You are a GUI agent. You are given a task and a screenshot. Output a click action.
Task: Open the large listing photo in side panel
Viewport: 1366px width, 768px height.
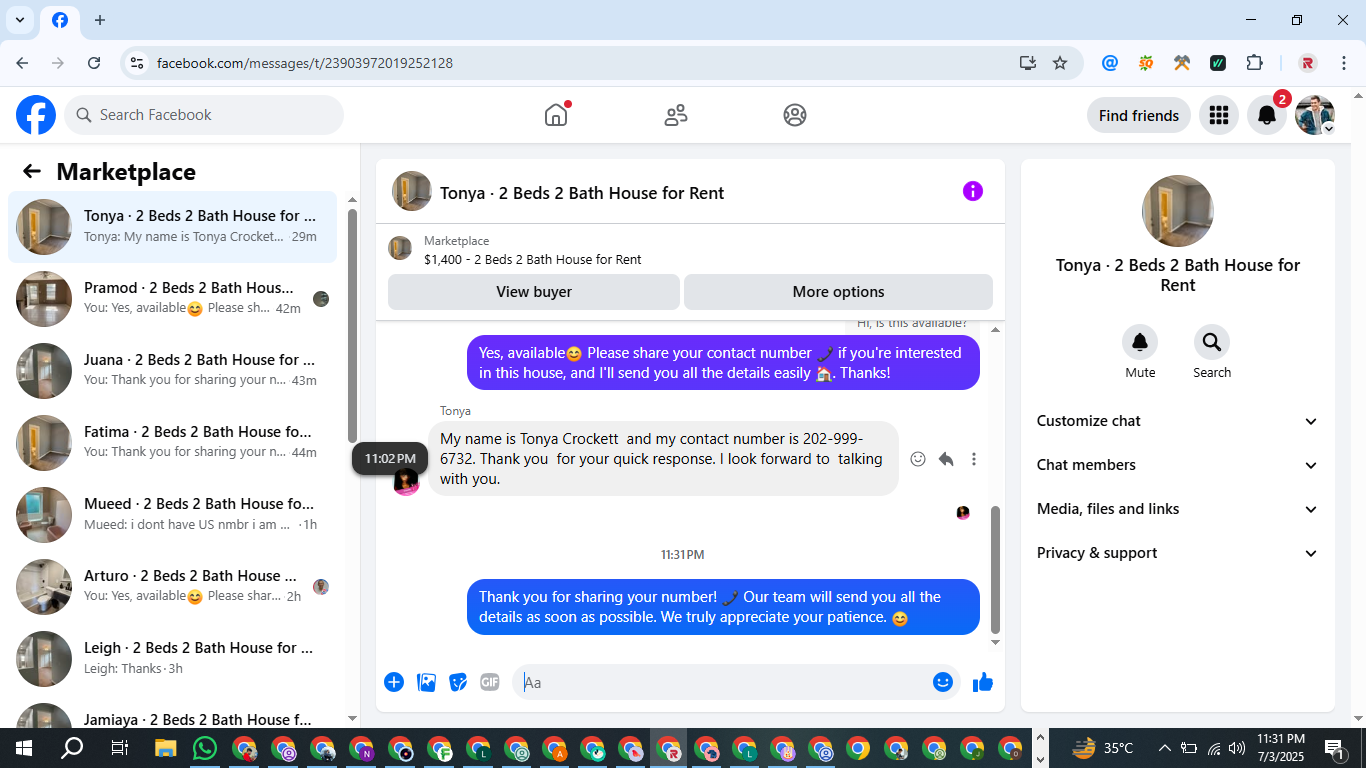point(1178,211)
